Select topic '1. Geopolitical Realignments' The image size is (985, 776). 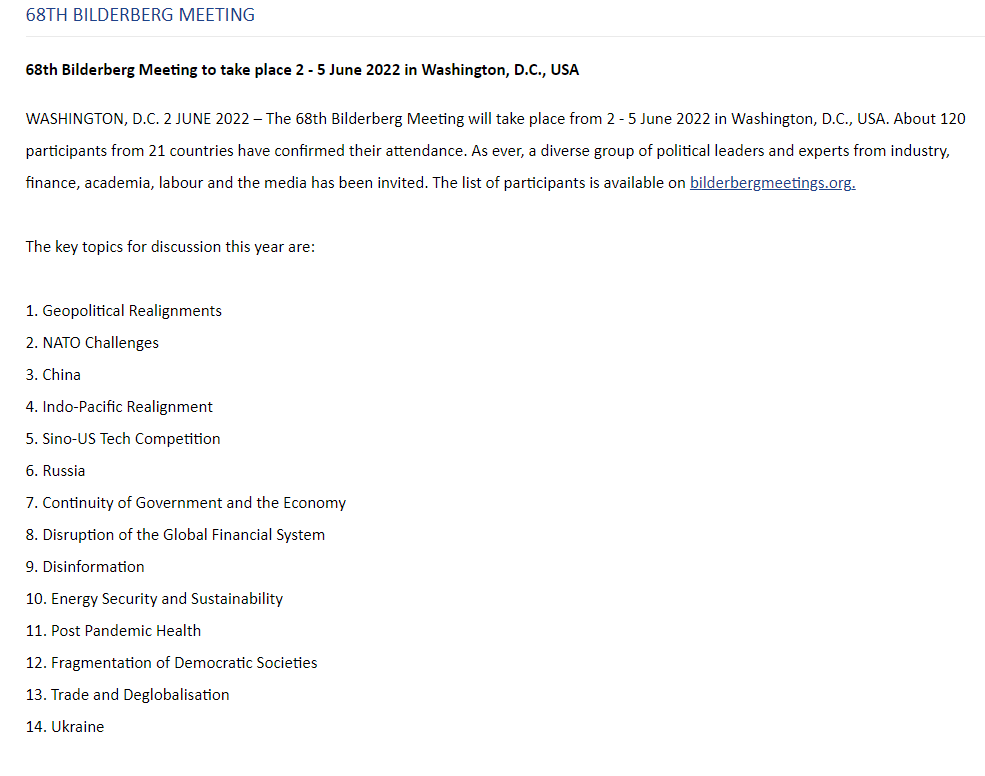click(x=124, y=311)
